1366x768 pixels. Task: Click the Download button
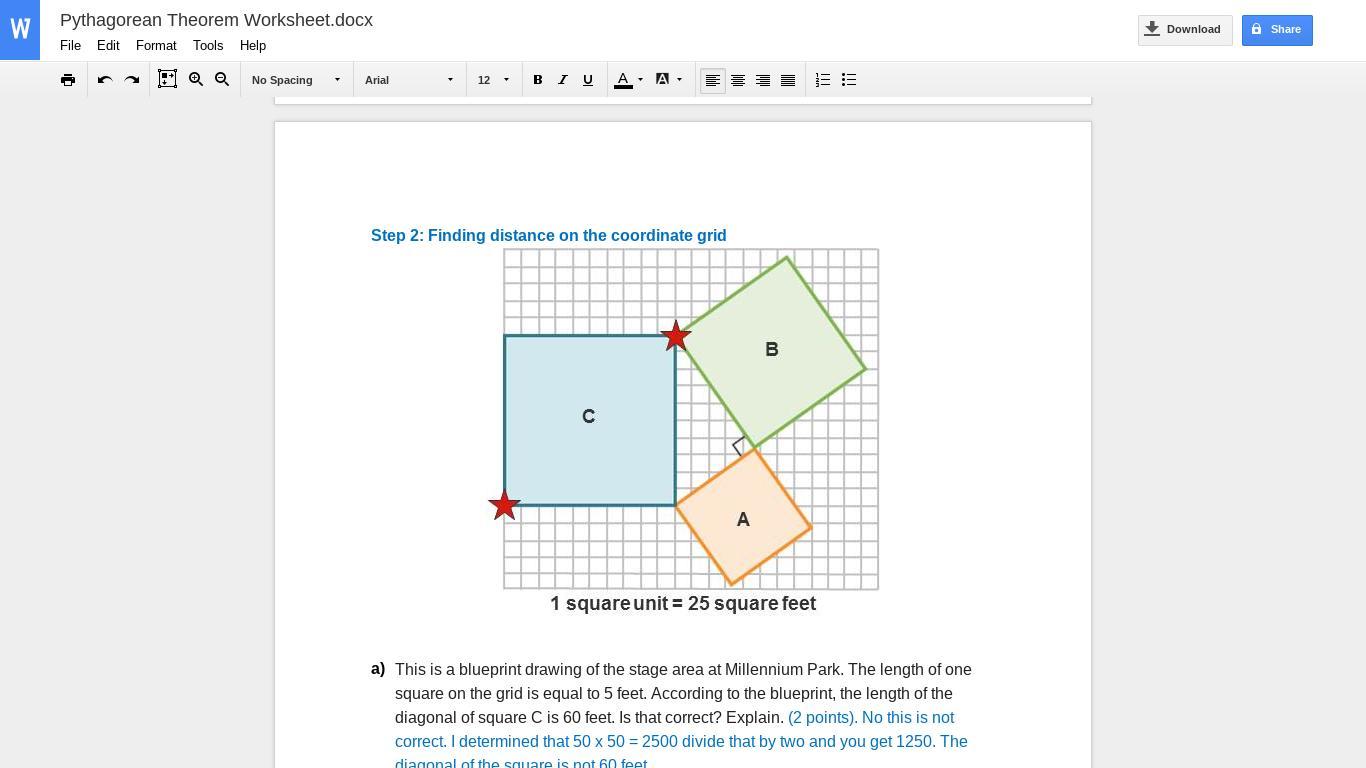pyautogui.click(x=1185, y=30)
